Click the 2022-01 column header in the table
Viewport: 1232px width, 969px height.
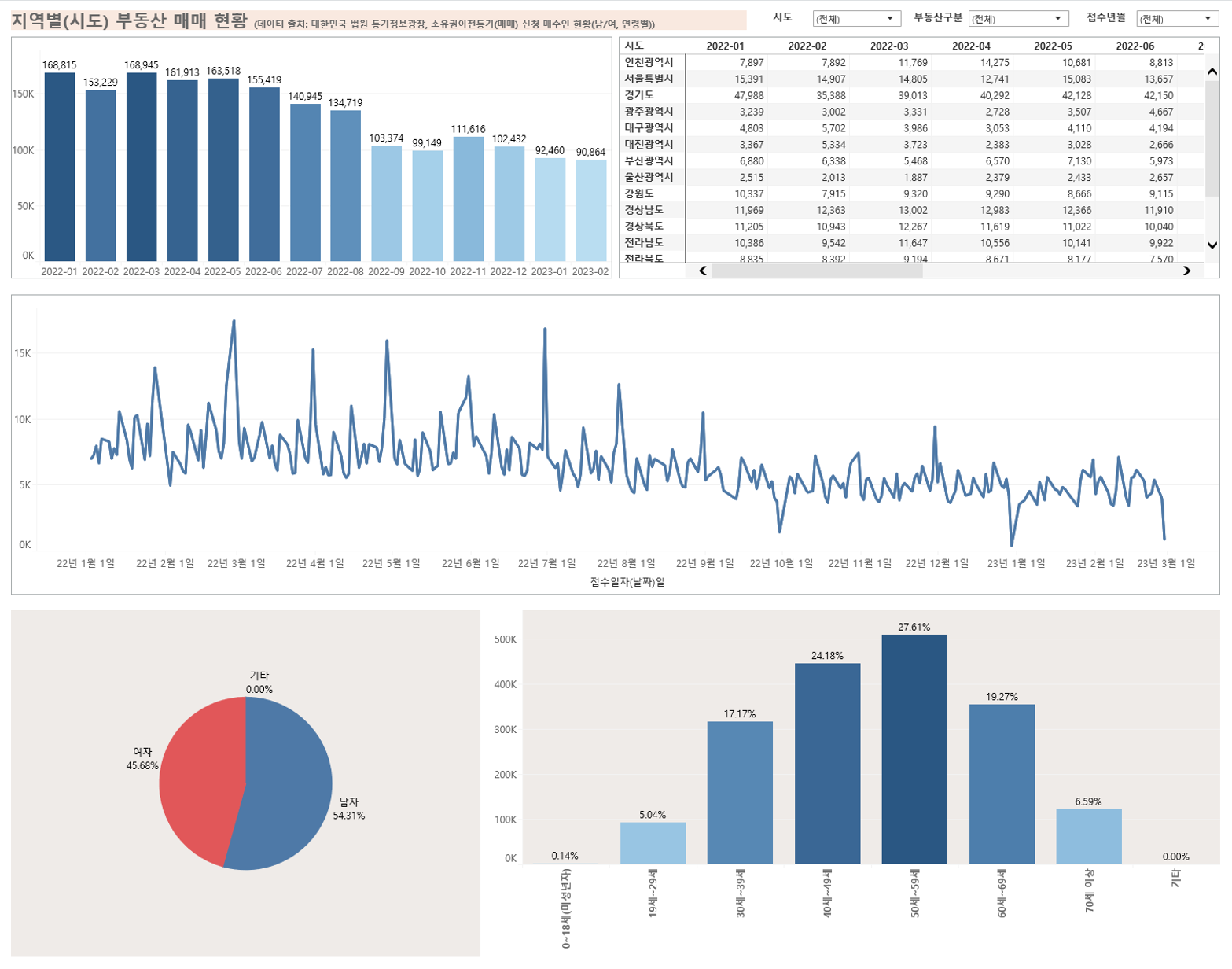pyautogui.click(x=725, y=46)
